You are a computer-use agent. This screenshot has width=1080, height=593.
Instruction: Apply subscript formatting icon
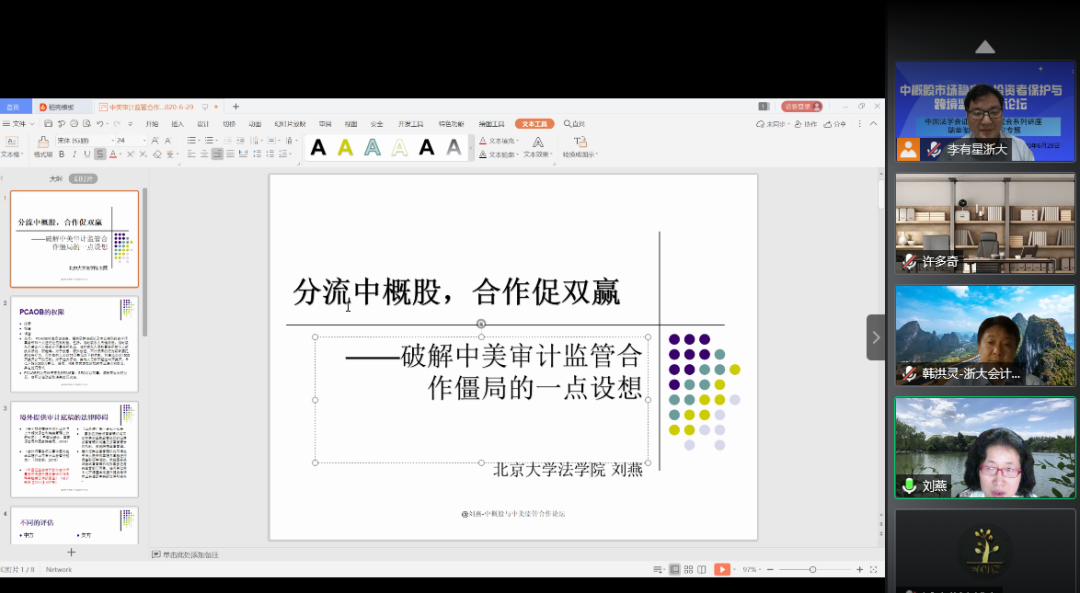point(143,154)
